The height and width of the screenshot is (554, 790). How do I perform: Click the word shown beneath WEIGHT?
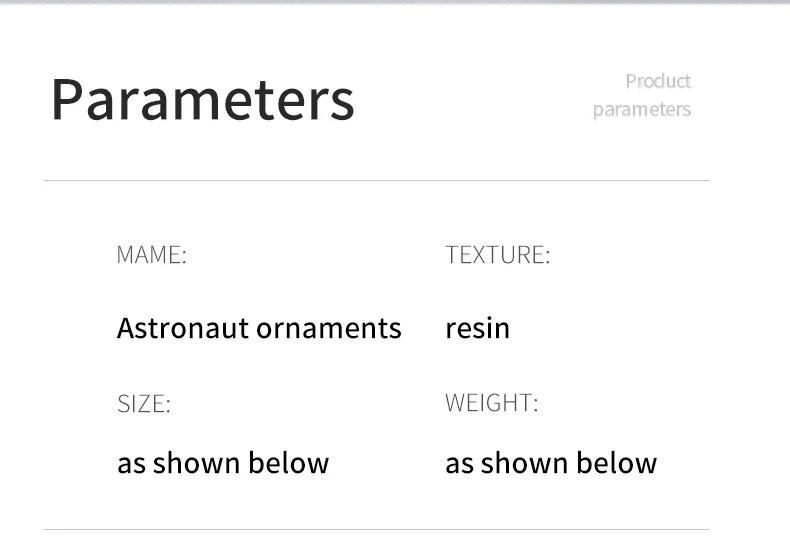[524, 463]
